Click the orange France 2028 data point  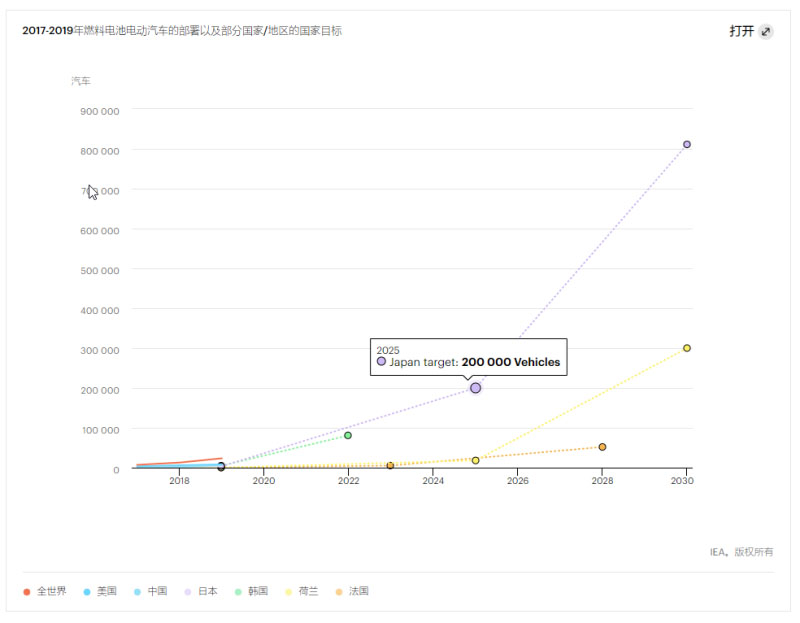pyautogui.click(x=602, y=447)
